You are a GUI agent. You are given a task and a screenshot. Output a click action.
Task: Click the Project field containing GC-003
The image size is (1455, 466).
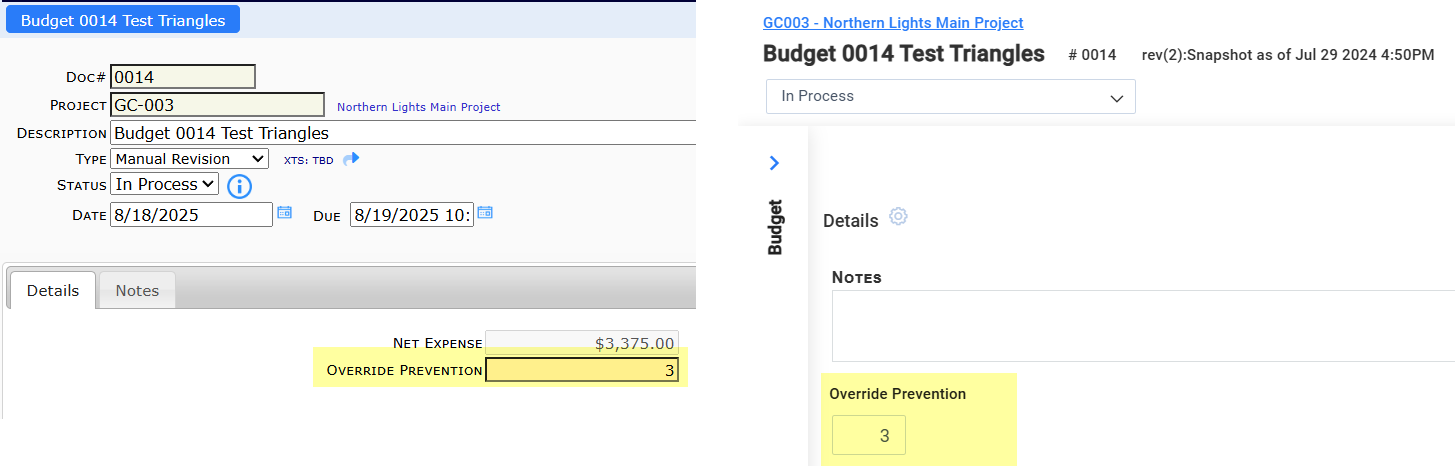click(217, 105)
